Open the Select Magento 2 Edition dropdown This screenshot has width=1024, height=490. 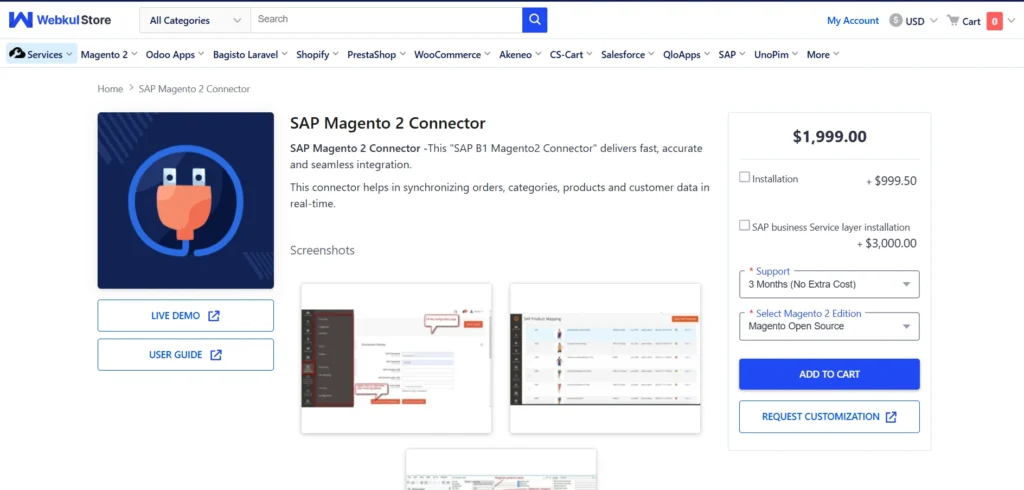click(x=829, y=326)
